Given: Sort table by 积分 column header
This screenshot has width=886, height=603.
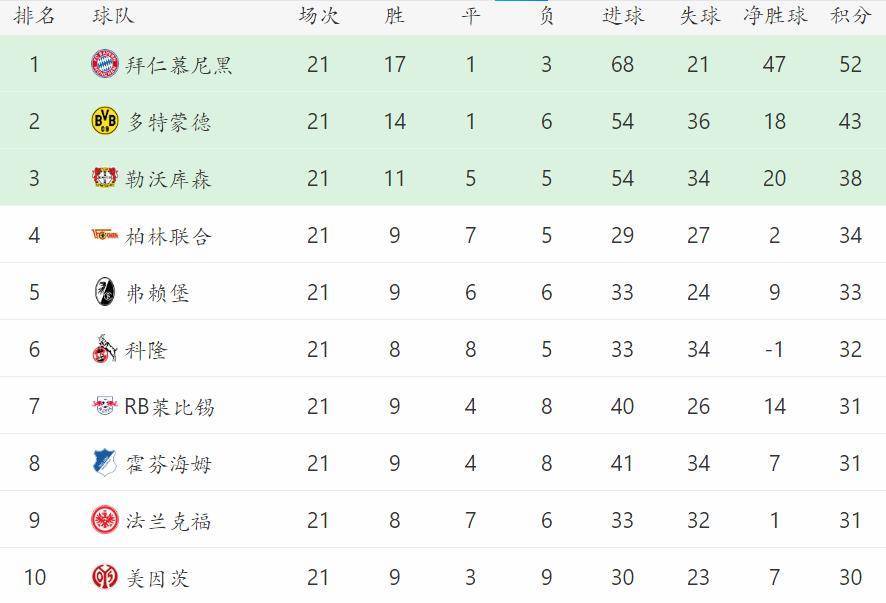Looking at the screenshot, I should (x=850, y=16).
